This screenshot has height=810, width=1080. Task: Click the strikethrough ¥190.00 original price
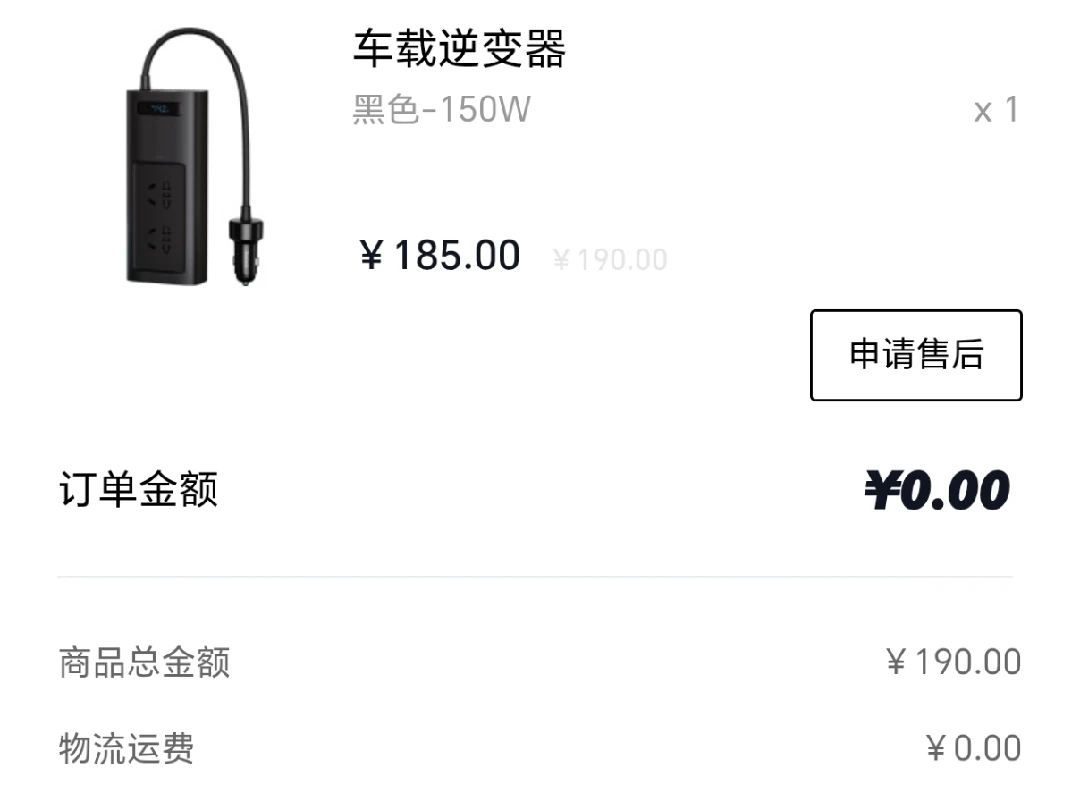tap(610, 260)
